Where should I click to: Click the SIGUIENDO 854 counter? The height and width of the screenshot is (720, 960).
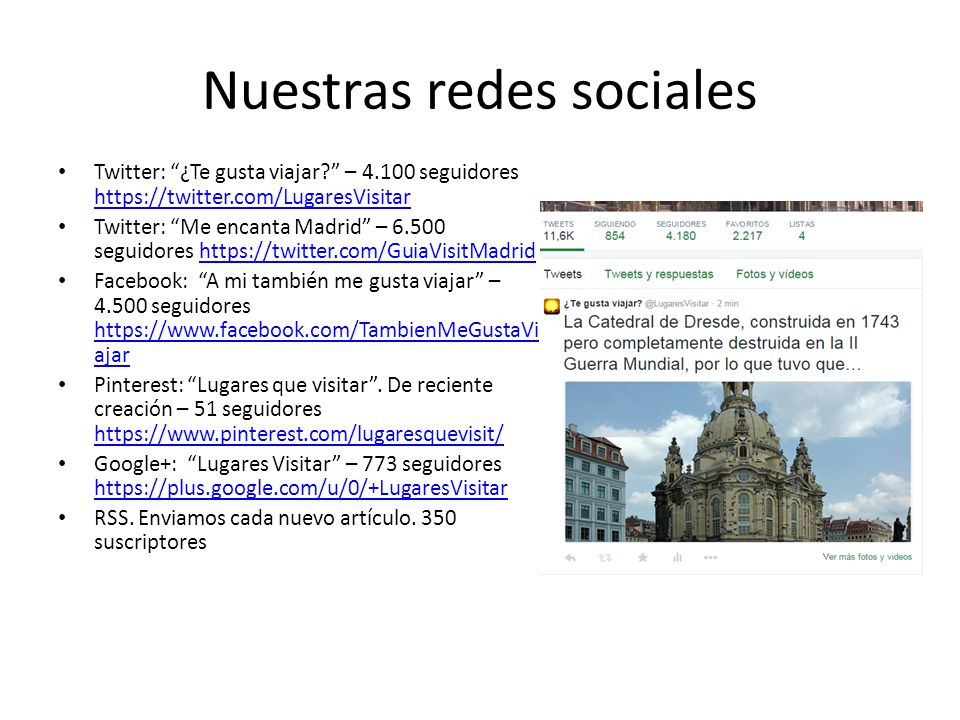point(615,231)
